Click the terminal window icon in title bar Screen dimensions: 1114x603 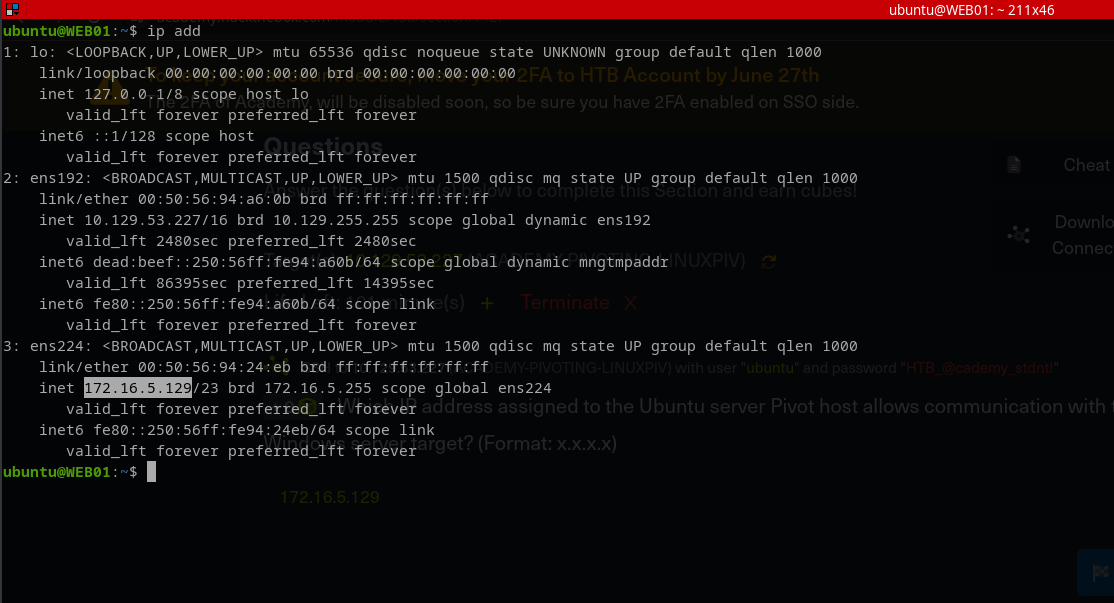pyautogui.click(x=12, y=10)
